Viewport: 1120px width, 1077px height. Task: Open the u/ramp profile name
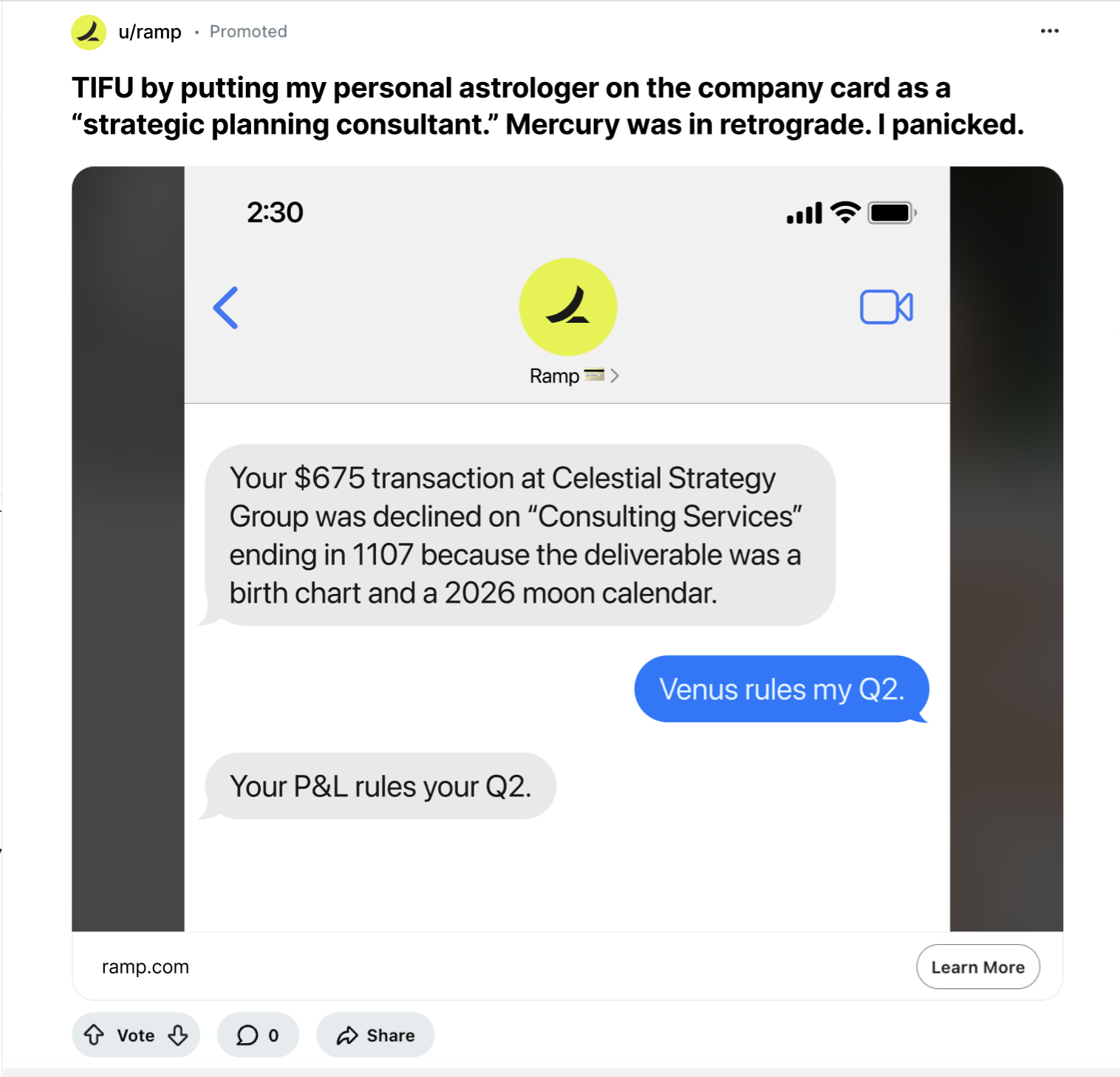pos(150,32)
